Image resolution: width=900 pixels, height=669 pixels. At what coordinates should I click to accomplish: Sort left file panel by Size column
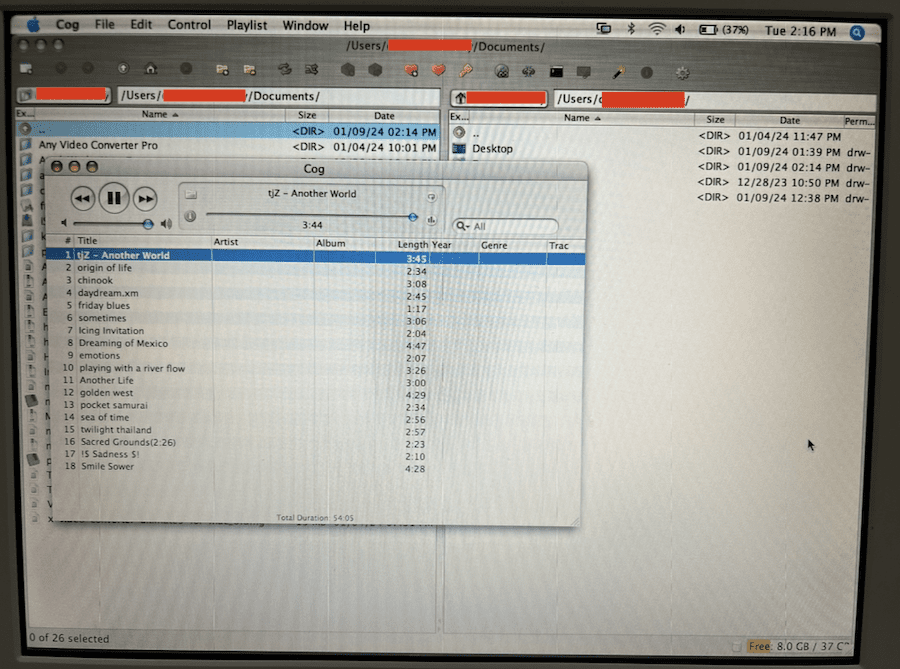coord(307,115)
